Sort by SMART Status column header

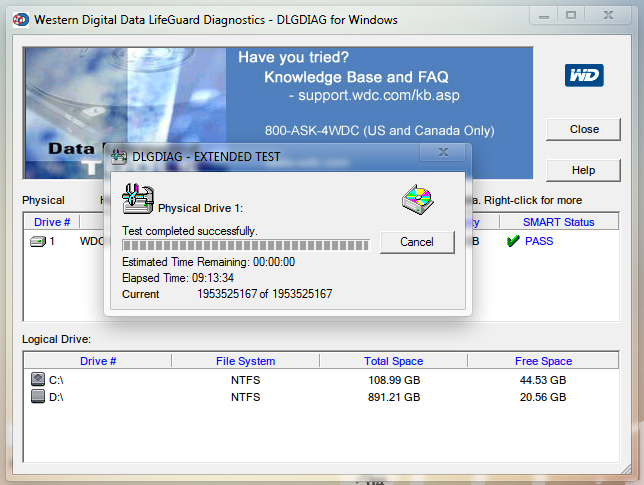coord(559,222)
